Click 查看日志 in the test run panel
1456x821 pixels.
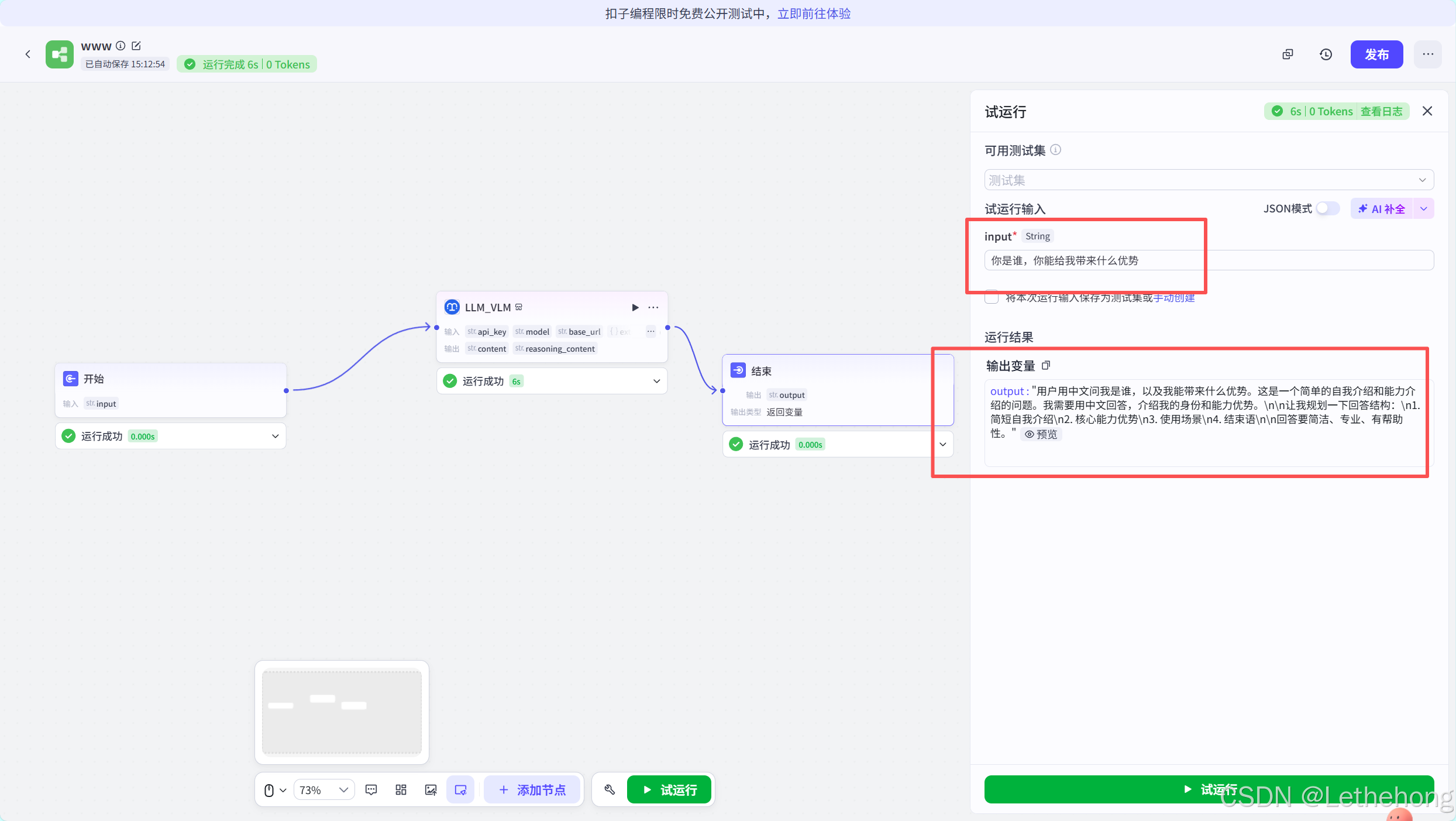click(1381, 111)
